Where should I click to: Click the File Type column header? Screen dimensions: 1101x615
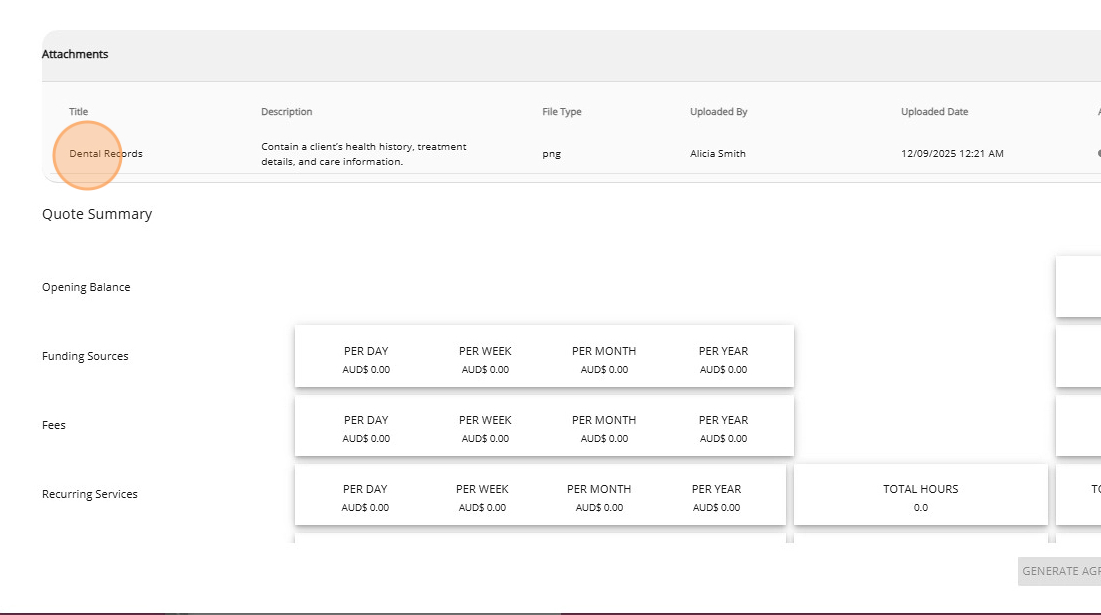click(x=562, y=112)
